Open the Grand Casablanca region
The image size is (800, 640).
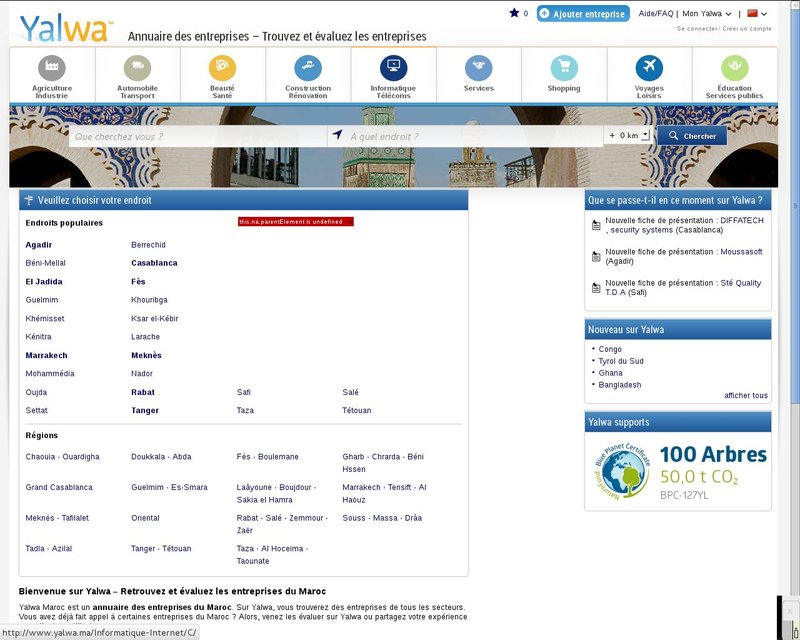(x=59, y=487)
